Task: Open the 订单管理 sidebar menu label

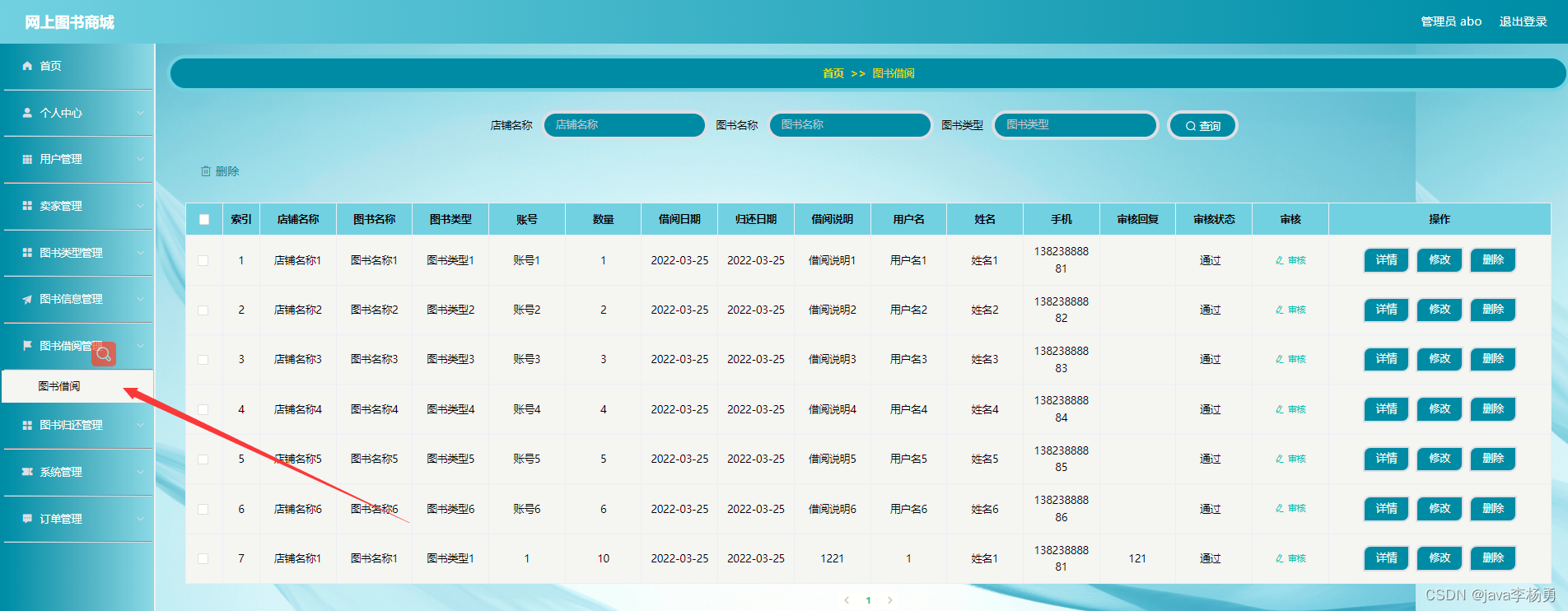Action: (61, 519)
